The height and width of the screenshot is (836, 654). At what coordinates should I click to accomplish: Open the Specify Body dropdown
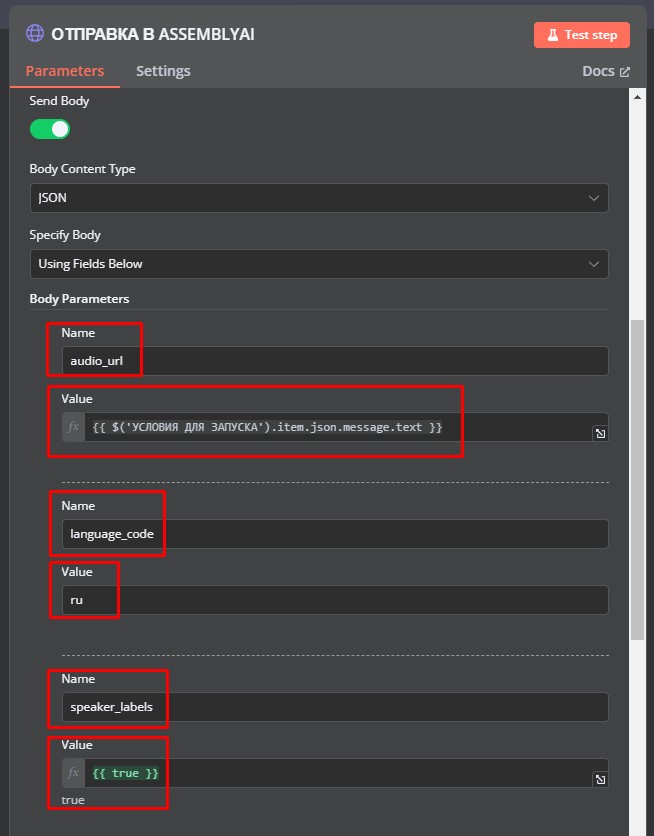point(319,264)
